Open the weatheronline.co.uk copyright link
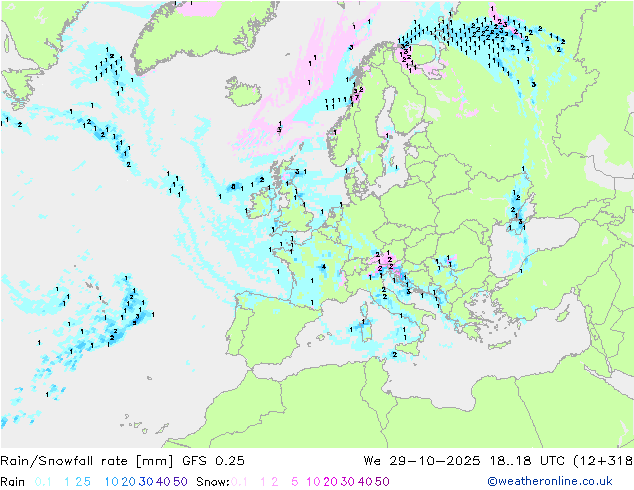 click(x=550, y=481)
